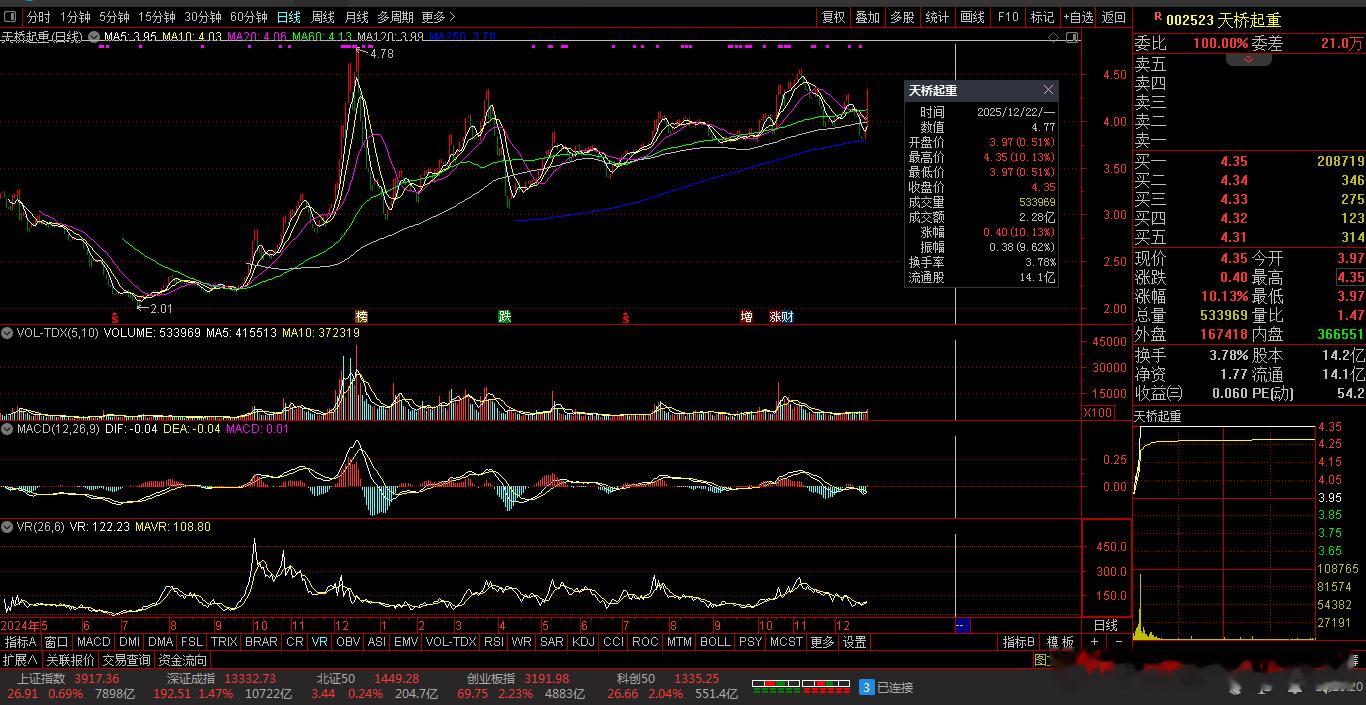Expand the order book with the red chevron

(x=1249, y=60)
